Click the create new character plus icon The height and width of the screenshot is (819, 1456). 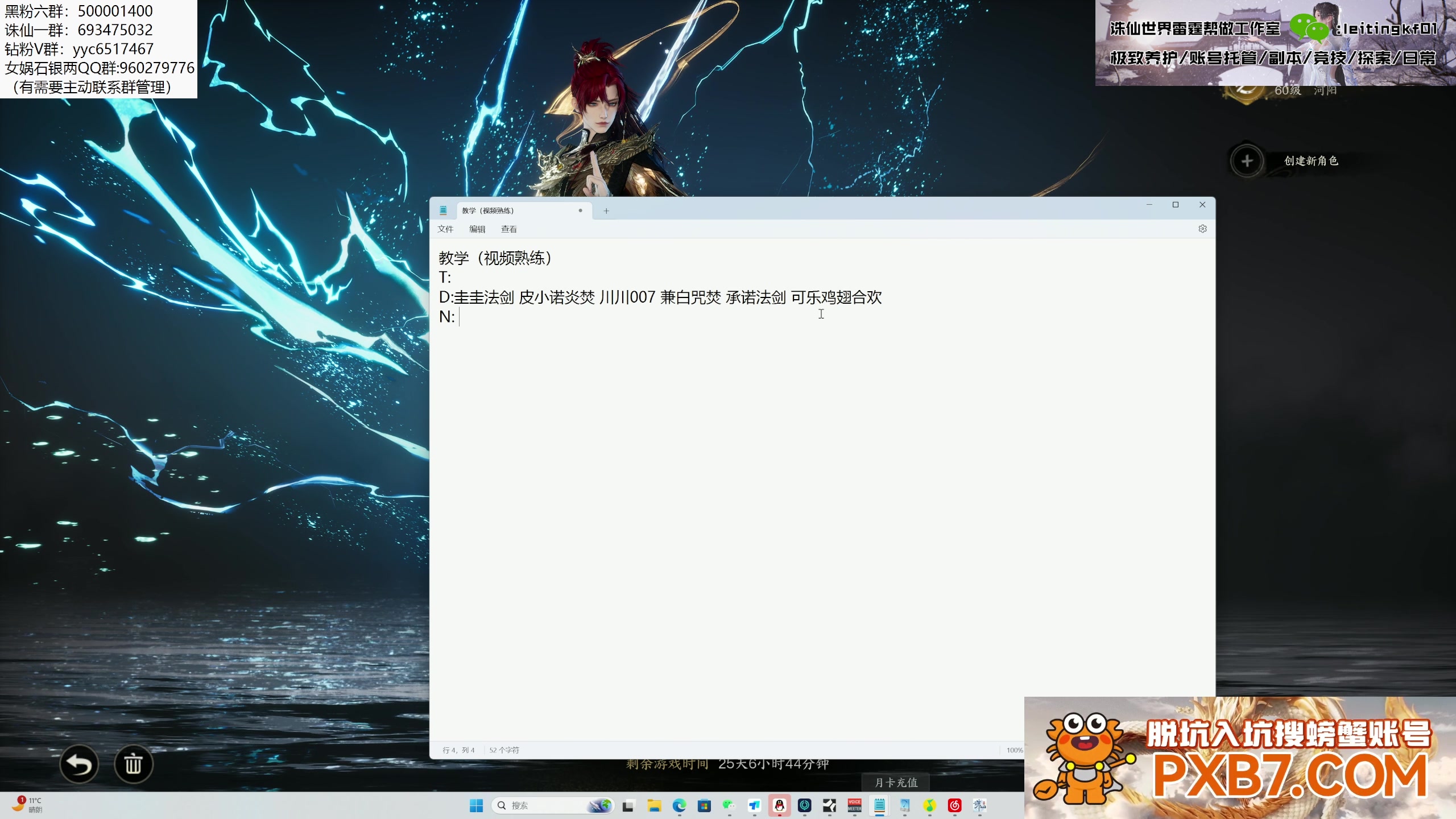tap(1247, 161)
